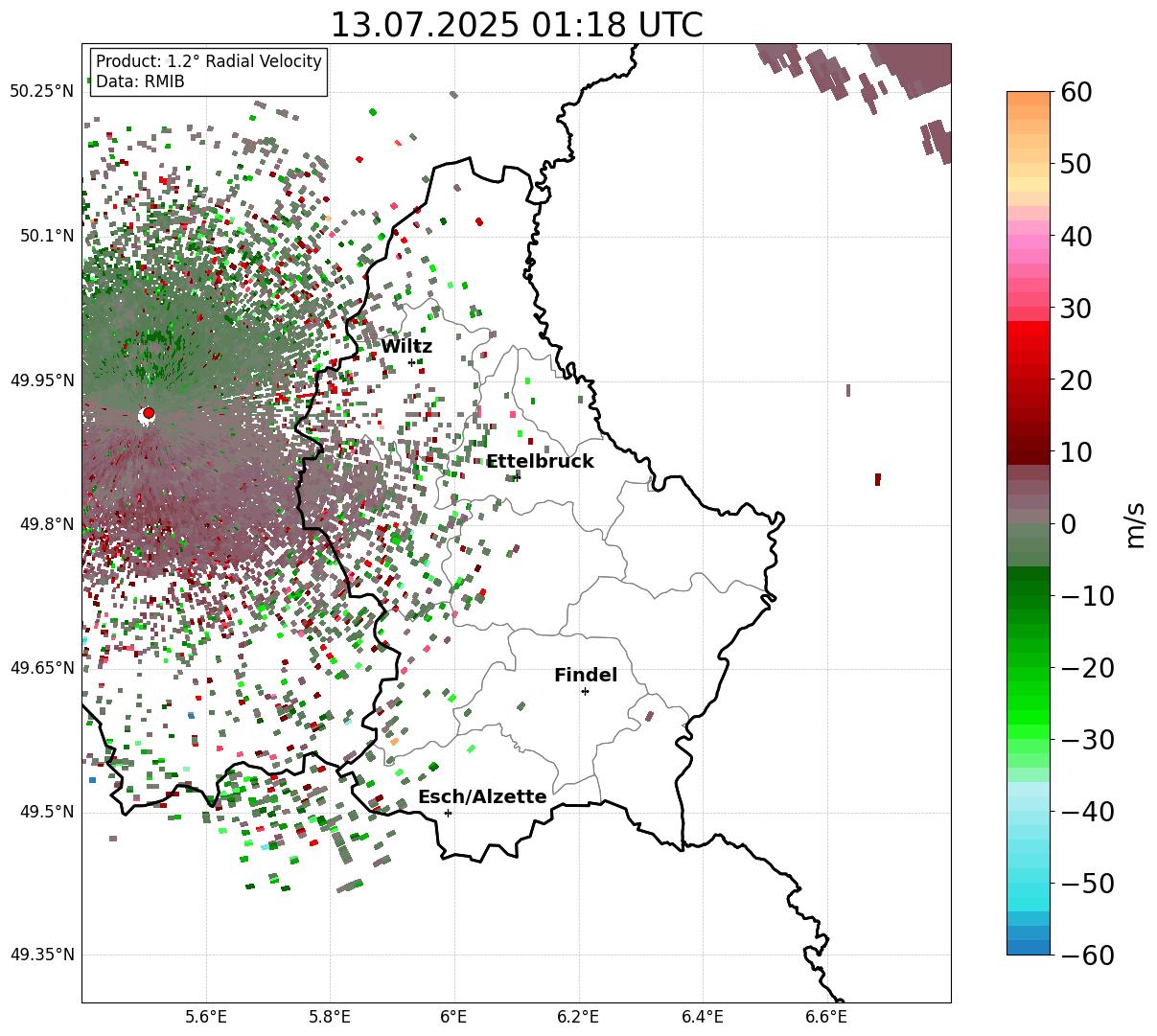Image resolution: width=1157 pixels, height=1036 pixels.
Task: Click the colorbar 0 tick label
Action: tap(1068, 524)
